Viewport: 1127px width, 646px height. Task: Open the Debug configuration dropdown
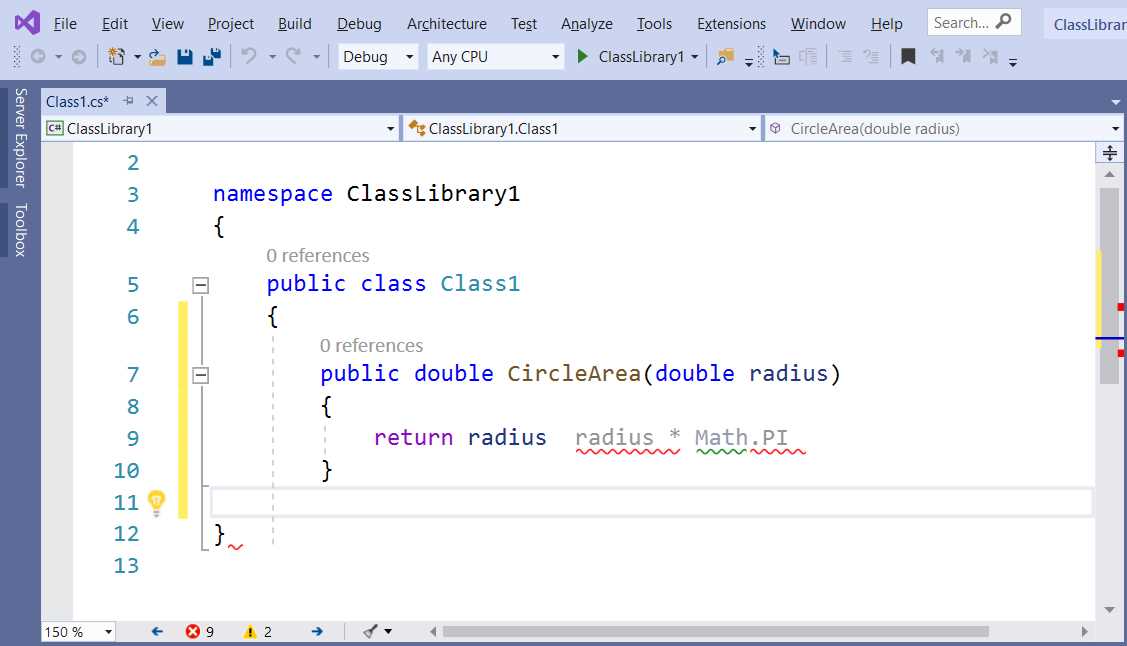pyautogui.click(x=377, y=57)
